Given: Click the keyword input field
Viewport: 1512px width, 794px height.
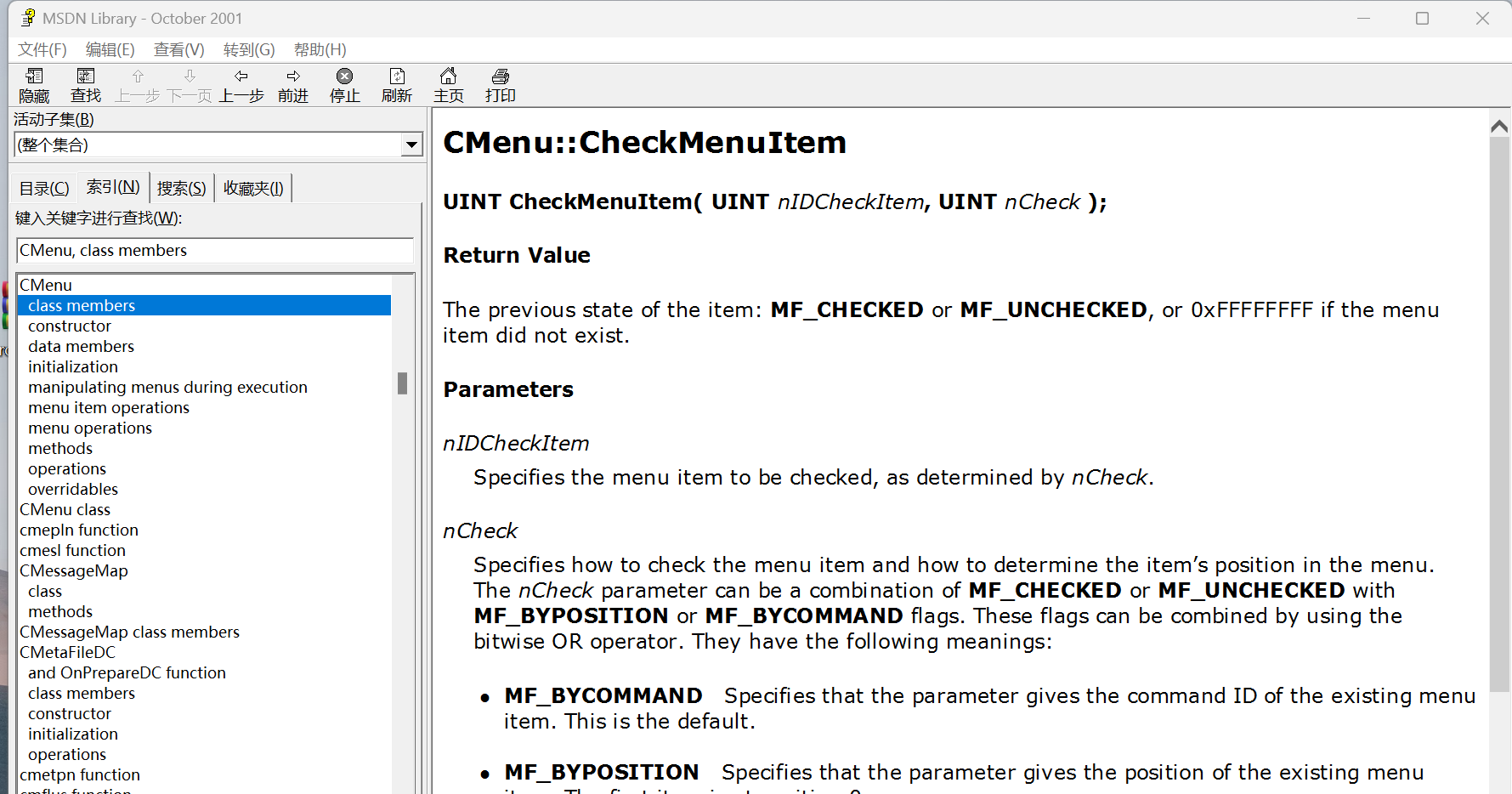Looking at the screenshot, I should tap(215, 250).
